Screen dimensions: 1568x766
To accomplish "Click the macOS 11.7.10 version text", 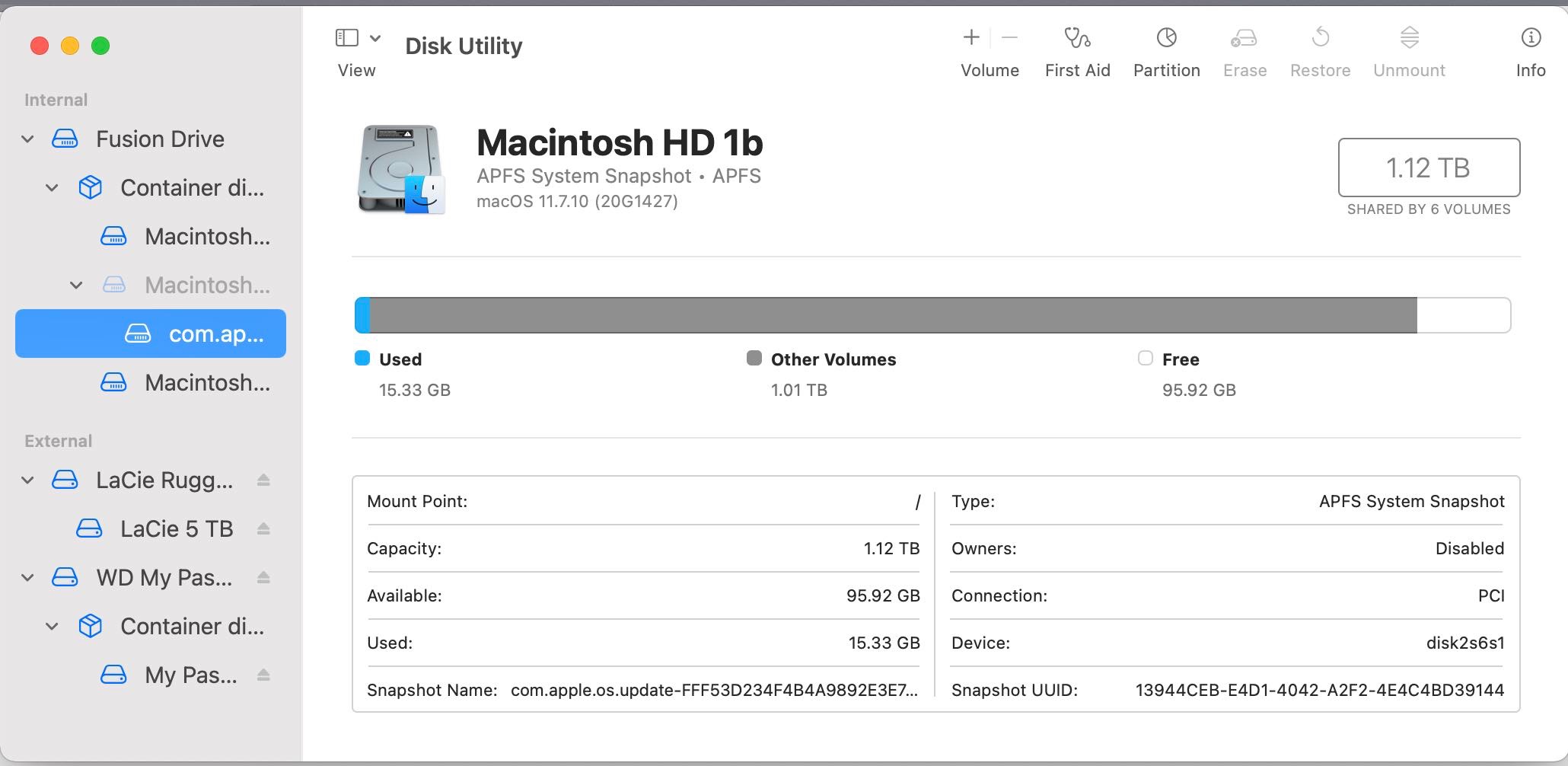I will (x=577, y=202).
